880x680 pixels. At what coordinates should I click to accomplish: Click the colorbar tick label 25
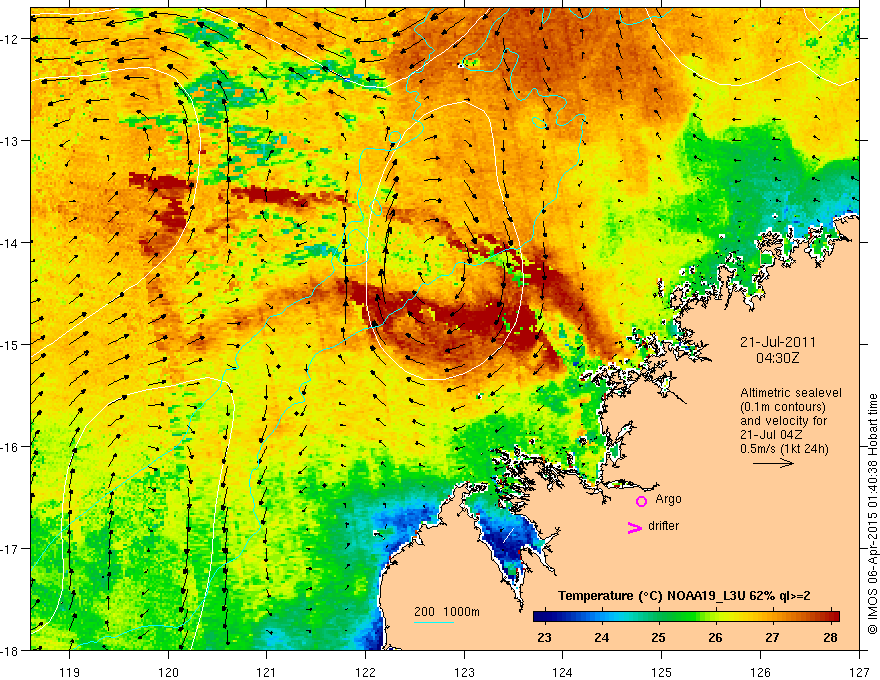658,637
